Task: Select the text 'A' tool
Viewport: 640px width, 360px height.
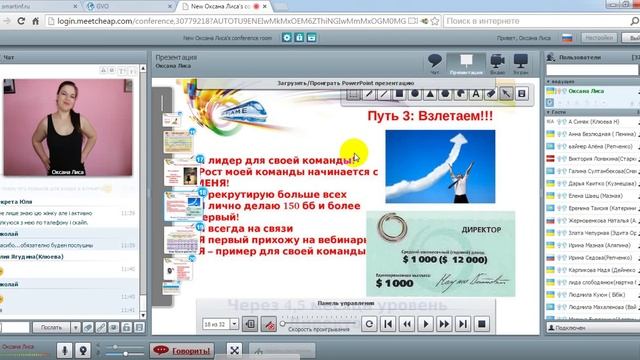Action: click(x=476, y=94)
